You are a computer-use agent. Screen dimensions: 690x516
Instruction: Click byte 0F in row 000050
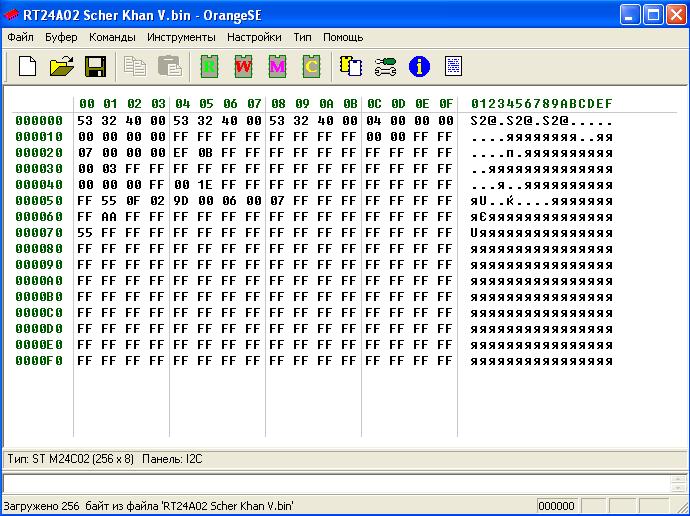point(133,201)
